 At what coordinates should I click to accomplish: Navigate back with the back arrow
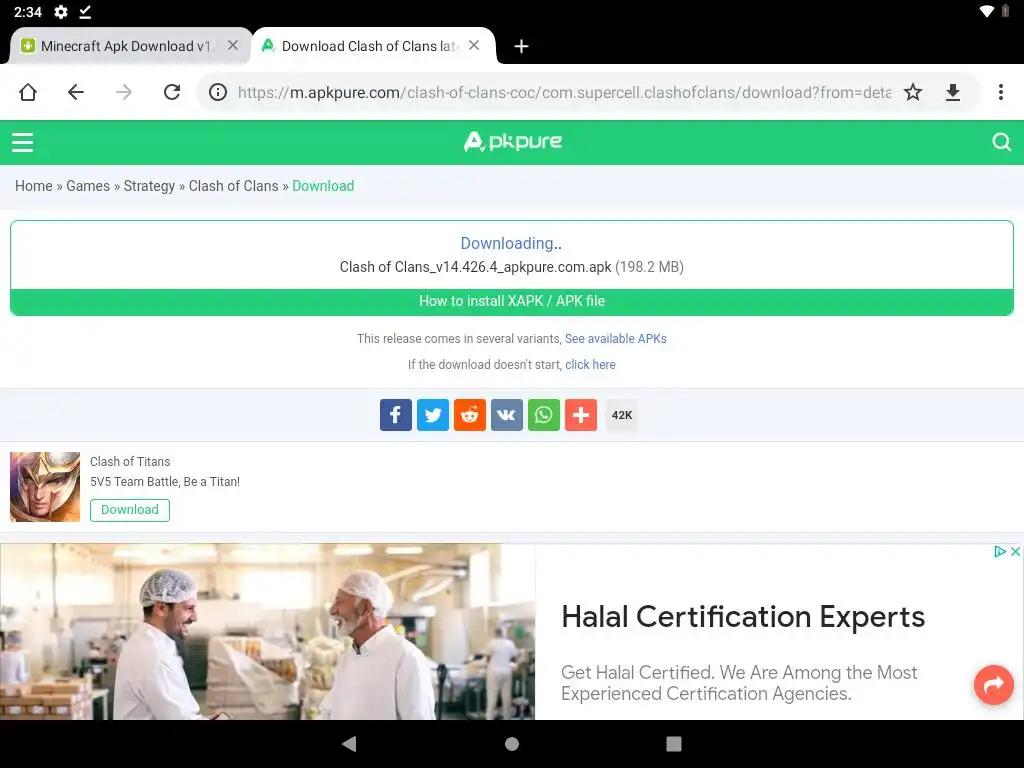point(76,92)
